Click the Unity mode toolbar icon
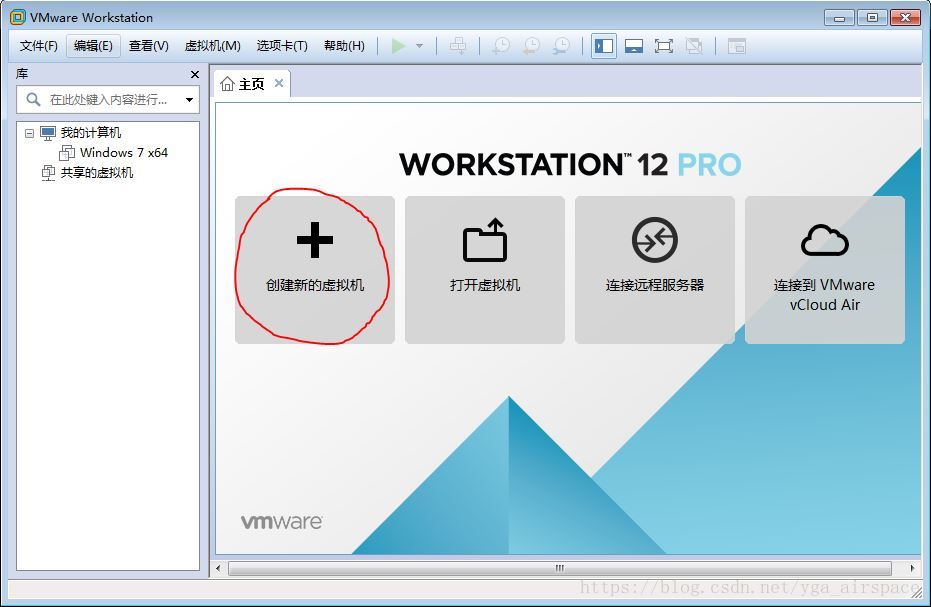Screen dimensions: 931x607 694,46
